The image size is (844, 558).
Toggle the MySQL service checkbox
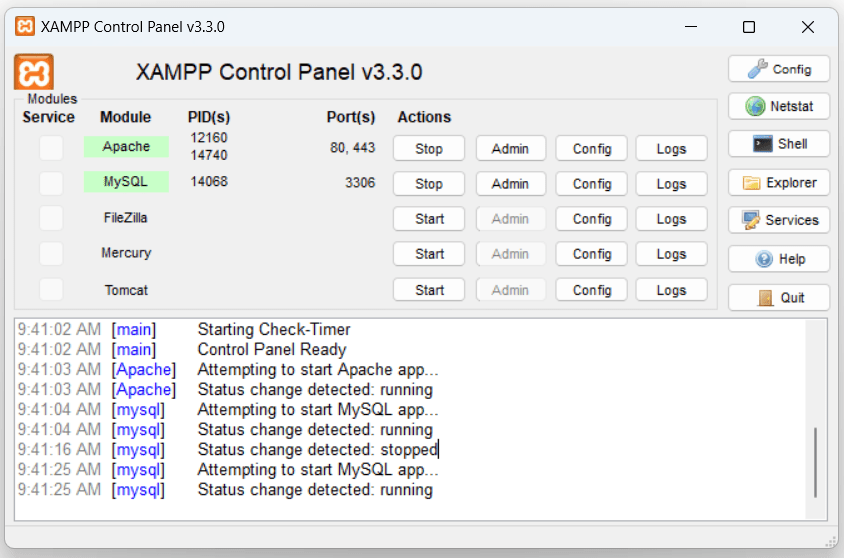click(51, 183)
